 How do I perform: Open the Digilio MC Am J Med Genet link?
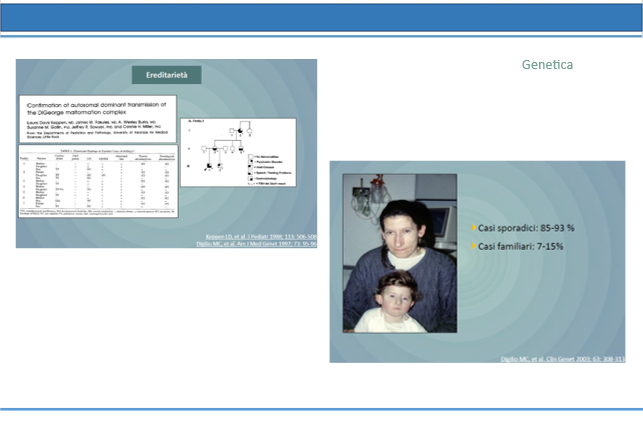[x=256, y=244]
